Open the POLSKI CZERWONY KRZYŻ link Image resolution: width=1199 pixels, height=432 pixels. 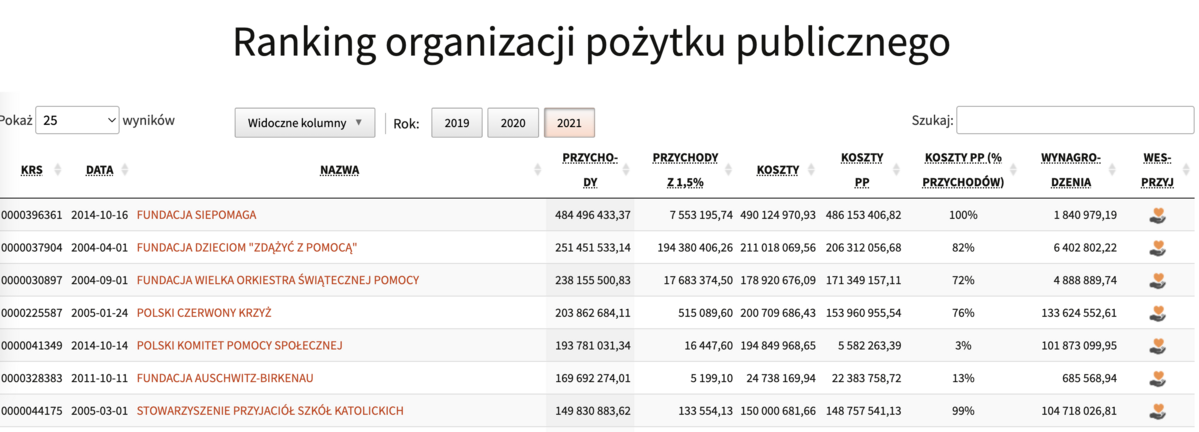[x=204, y=313]
